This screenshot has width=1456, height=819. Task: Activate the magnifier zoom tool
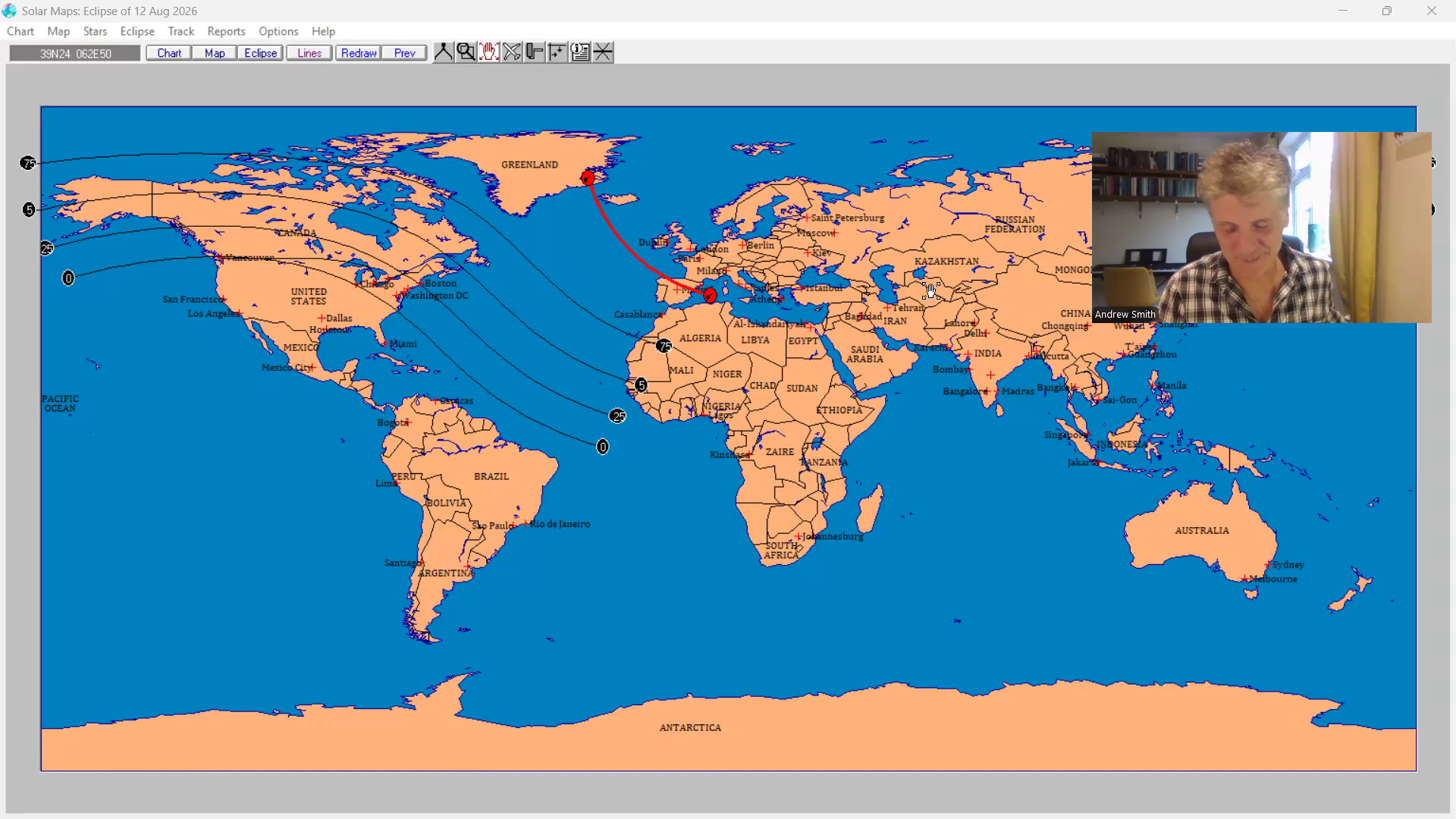tap(466, 52)
